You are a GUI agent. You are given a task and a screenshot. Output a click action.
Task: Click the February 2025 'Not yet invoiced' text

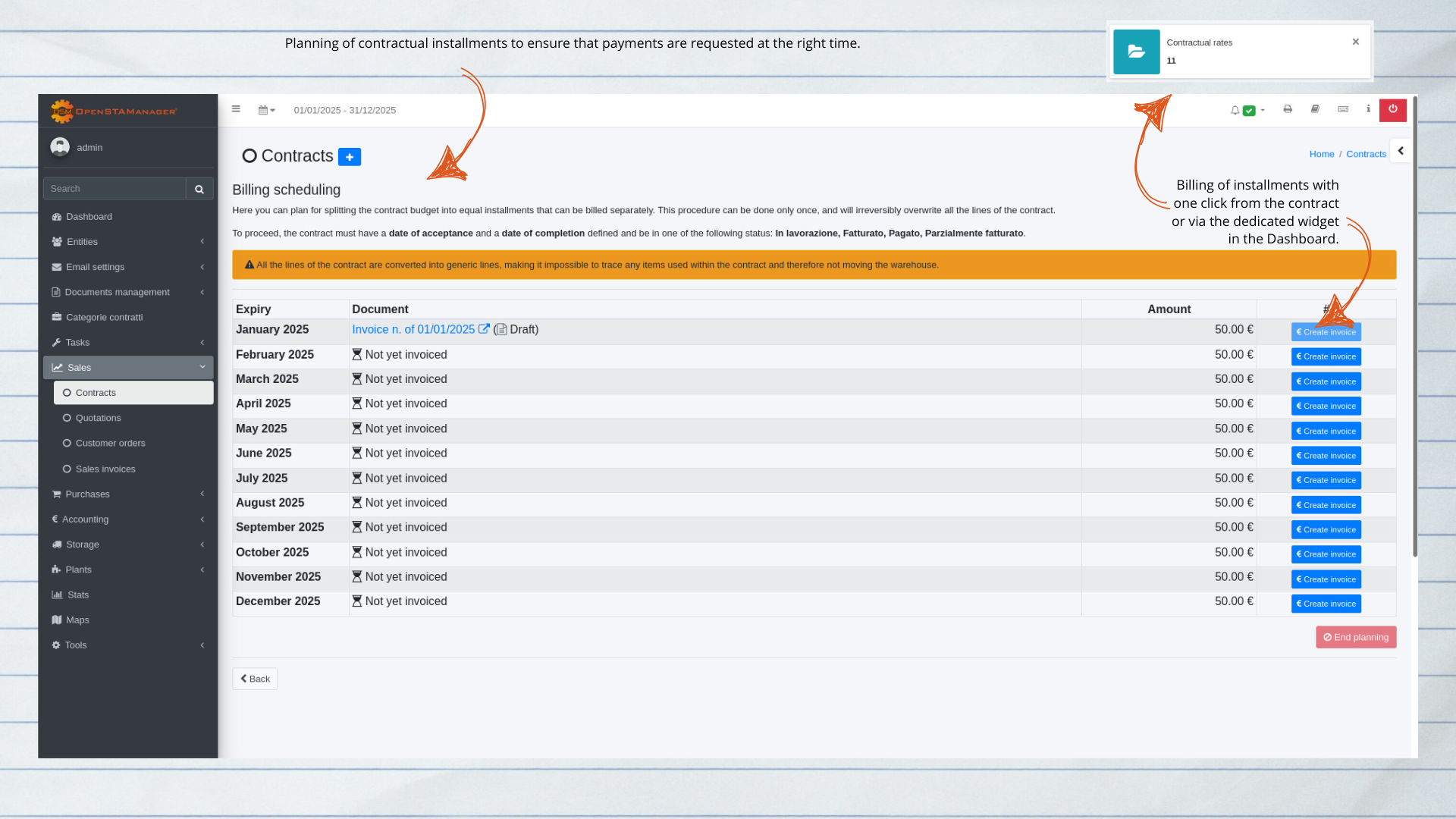[x=406, y=355]
